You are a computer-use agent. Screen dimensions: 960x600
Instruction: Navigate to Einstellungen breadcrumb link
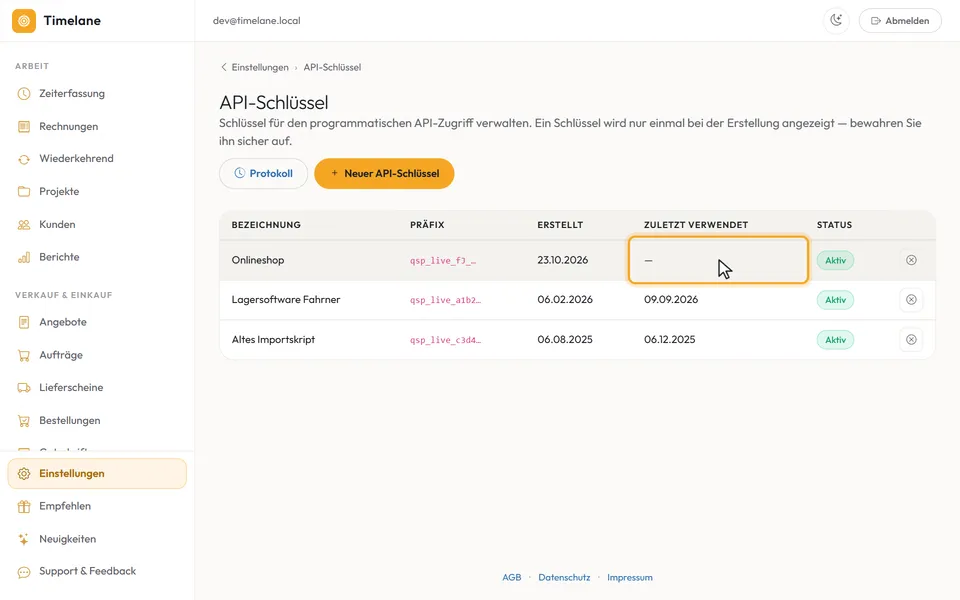point(260,67)
